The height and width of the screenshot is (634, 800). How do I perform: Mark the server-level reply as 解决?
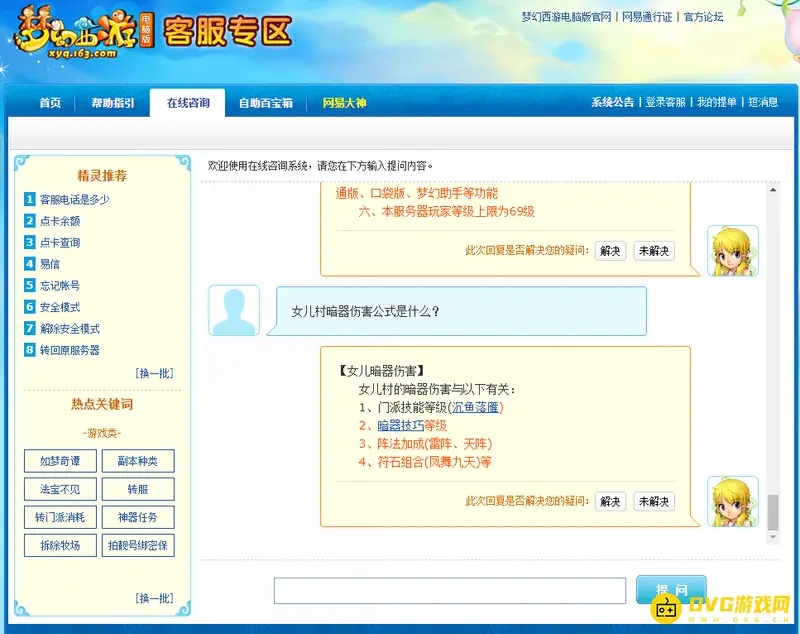pos(610,251)
